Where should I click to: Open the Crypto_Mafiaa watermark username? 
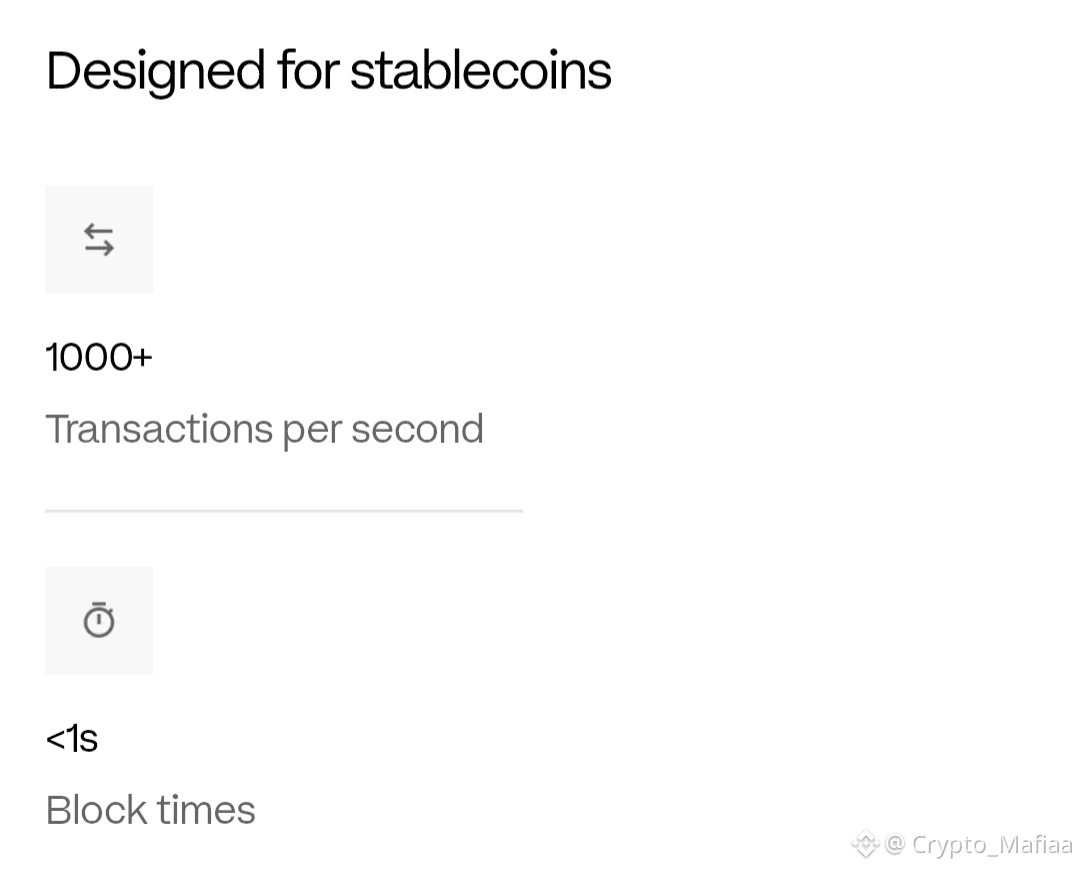tap(991, 845)
